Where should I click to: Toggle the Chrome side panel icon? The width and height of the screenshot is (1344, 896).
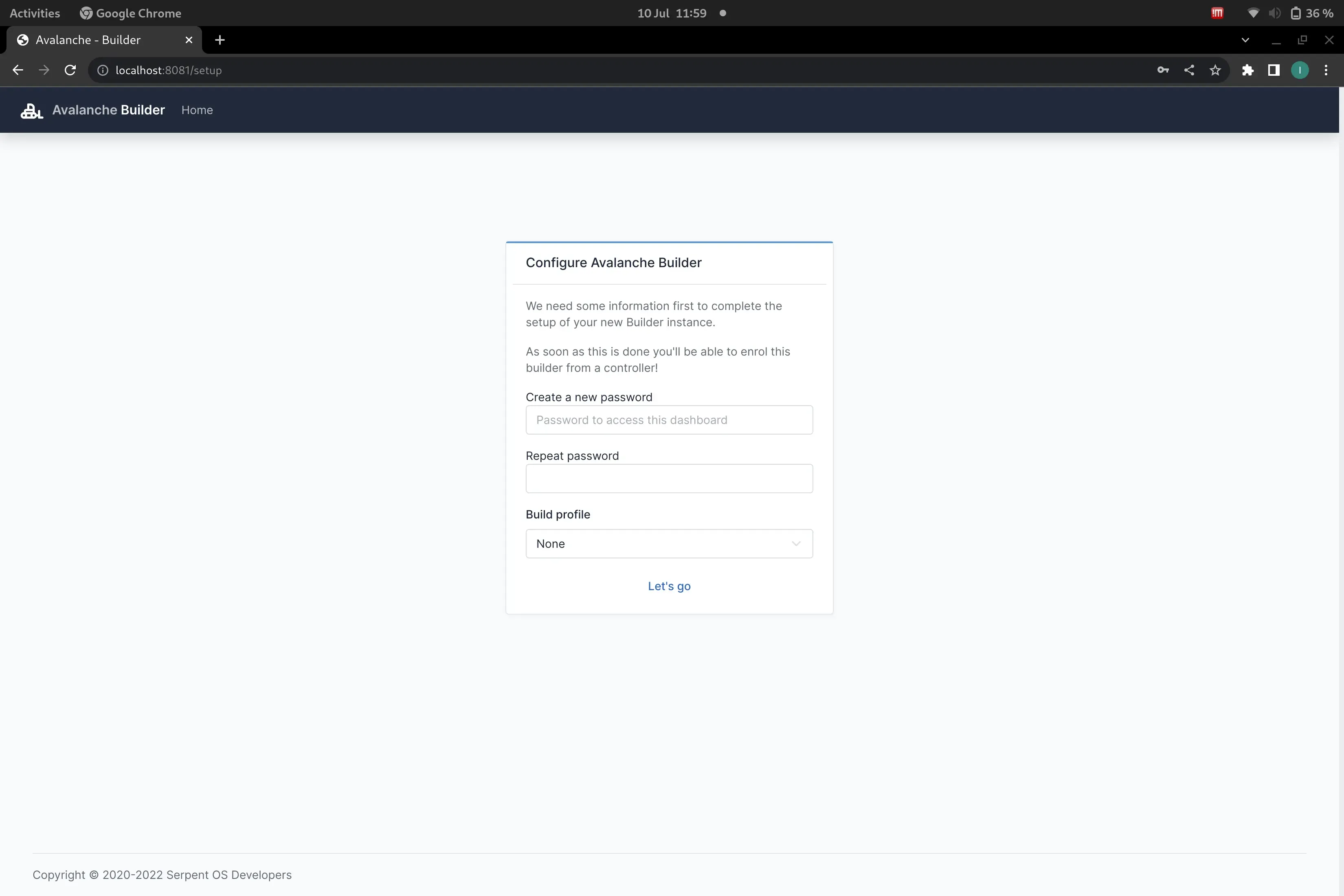(x=1274, y=70)
